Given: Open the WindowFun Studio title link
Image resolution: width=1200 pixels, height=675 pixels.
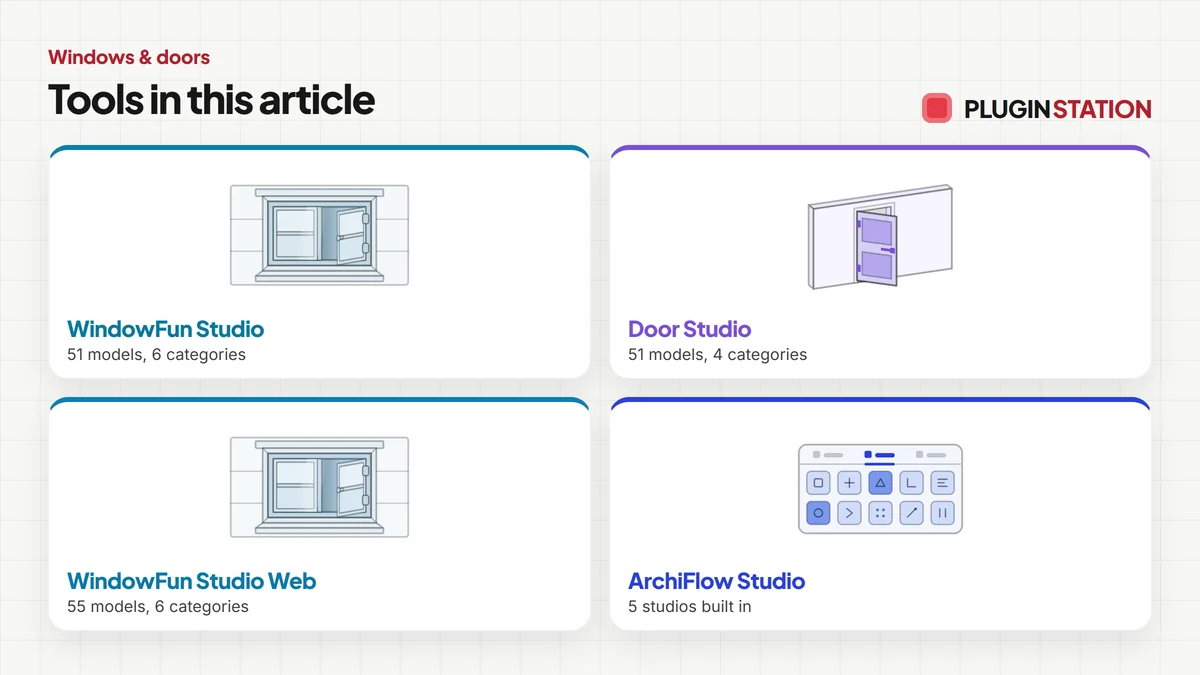Looking at the screenshot, I should 166,329.
